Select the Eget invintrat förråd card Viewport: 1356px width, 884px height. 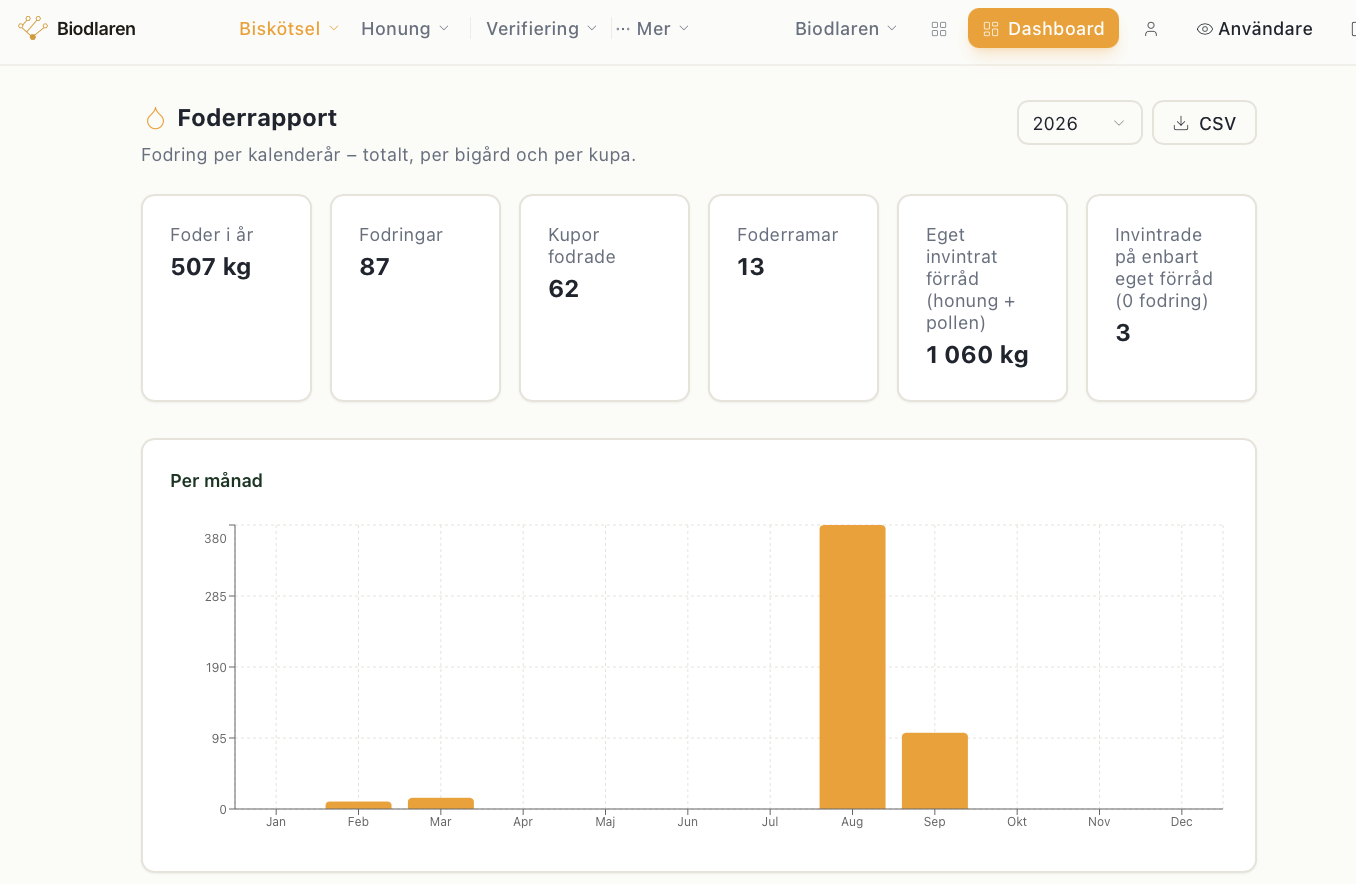(x=982, y=298)
